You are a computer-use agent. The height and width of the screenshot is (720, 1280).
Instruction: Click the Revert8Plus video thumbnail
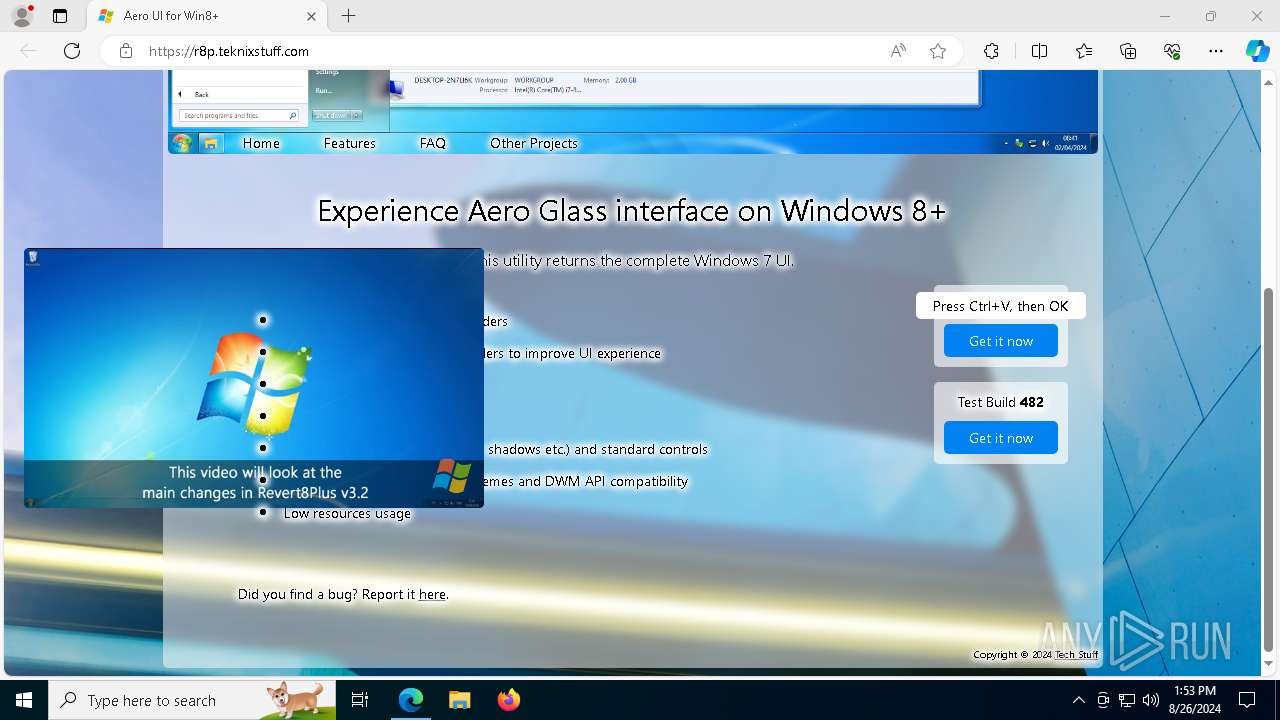pos(254,378)
